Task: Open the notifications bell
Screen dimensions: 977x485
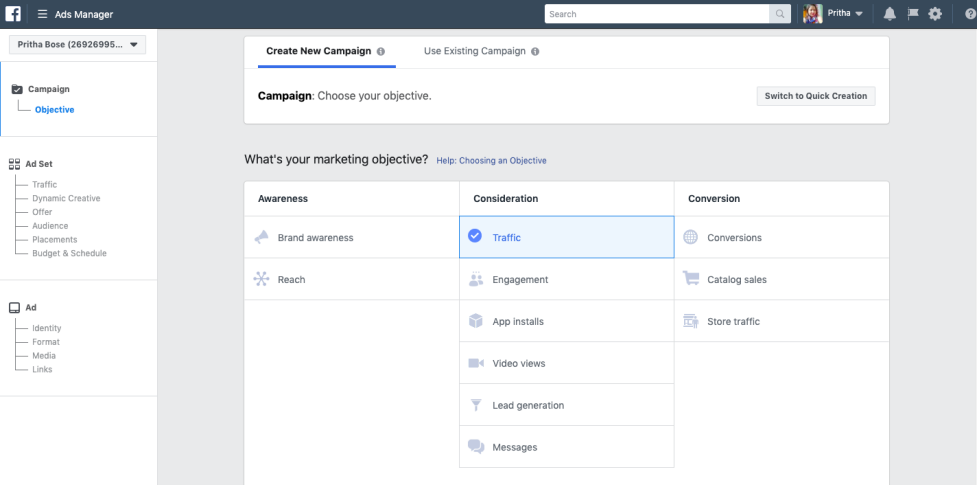Action: (x=891, y=14)
